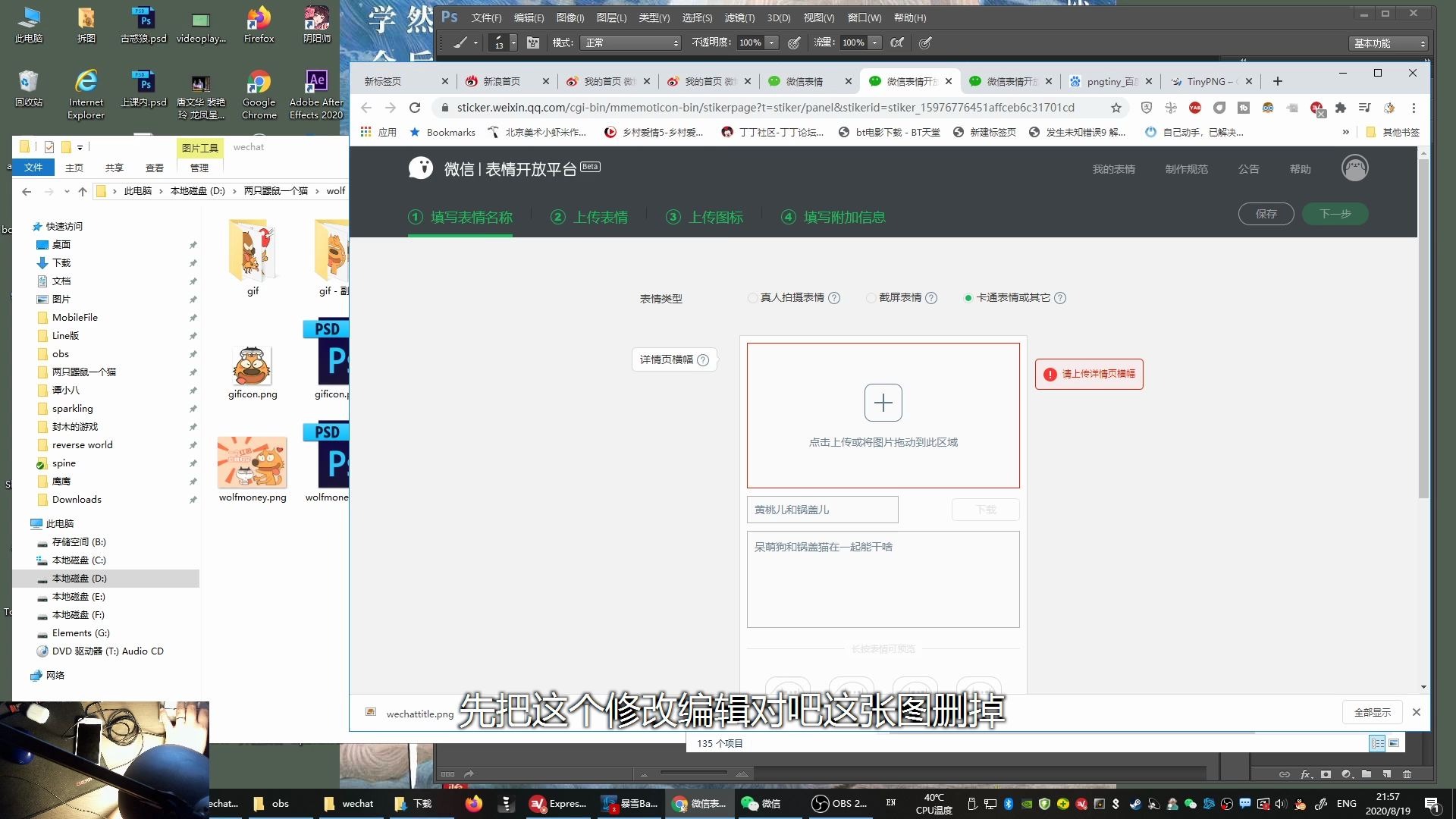
Task: Click the YAB extension icon in Chrome
Action: coord(1195,108)
